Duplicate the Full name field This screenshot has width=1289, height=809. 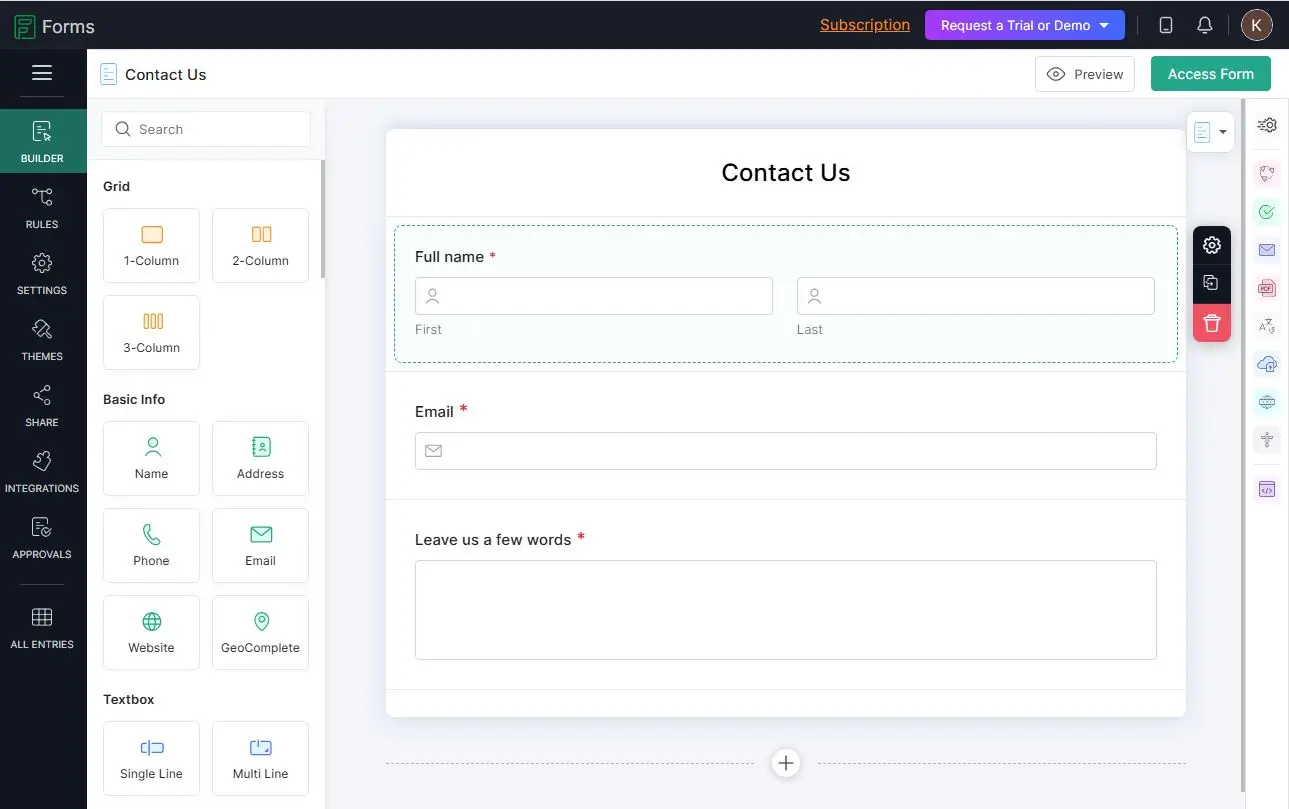click(x=1211, y=283)
